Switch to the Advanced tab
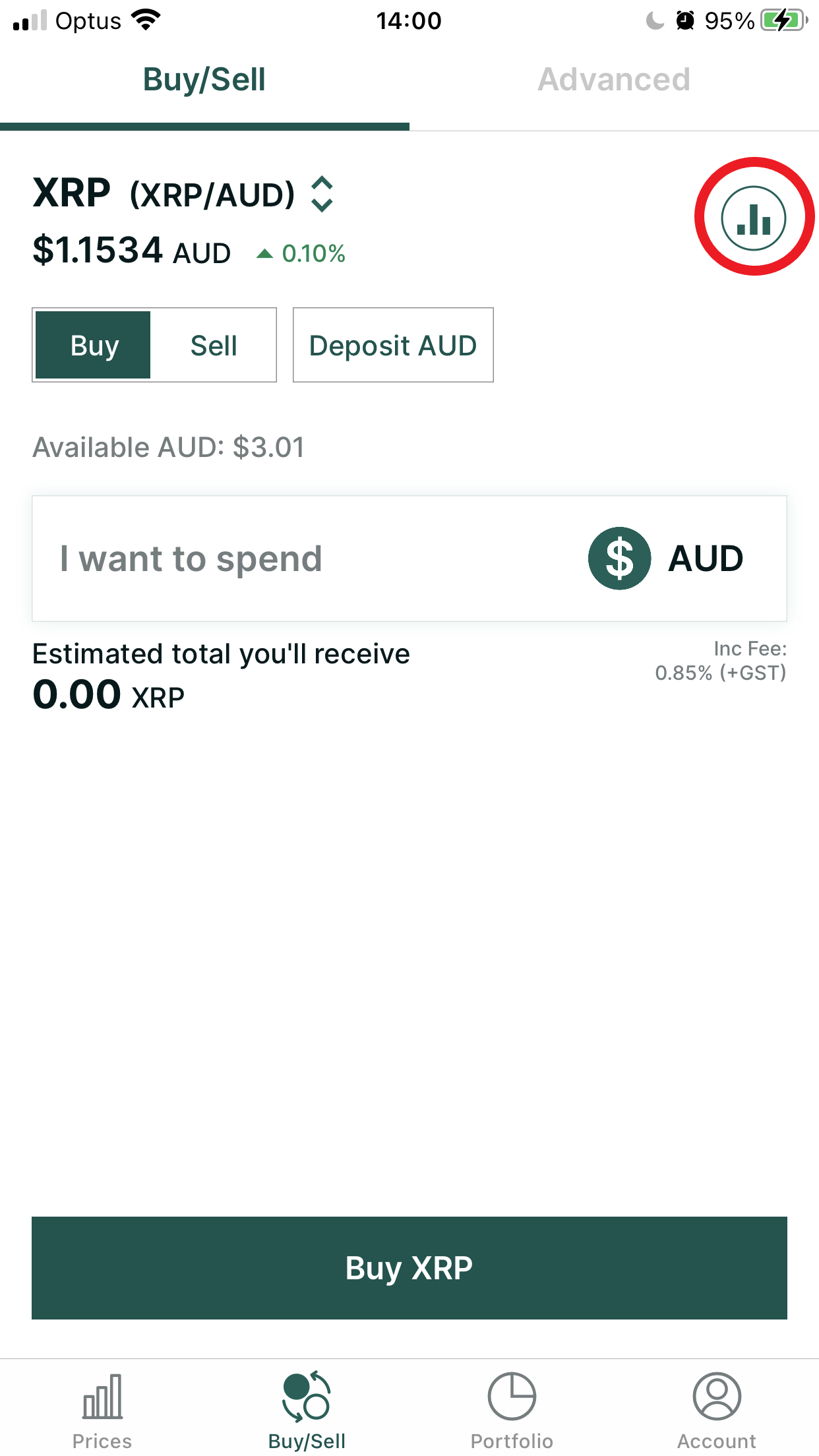The height and width of the screenshot is (1456, 819). 614,80
